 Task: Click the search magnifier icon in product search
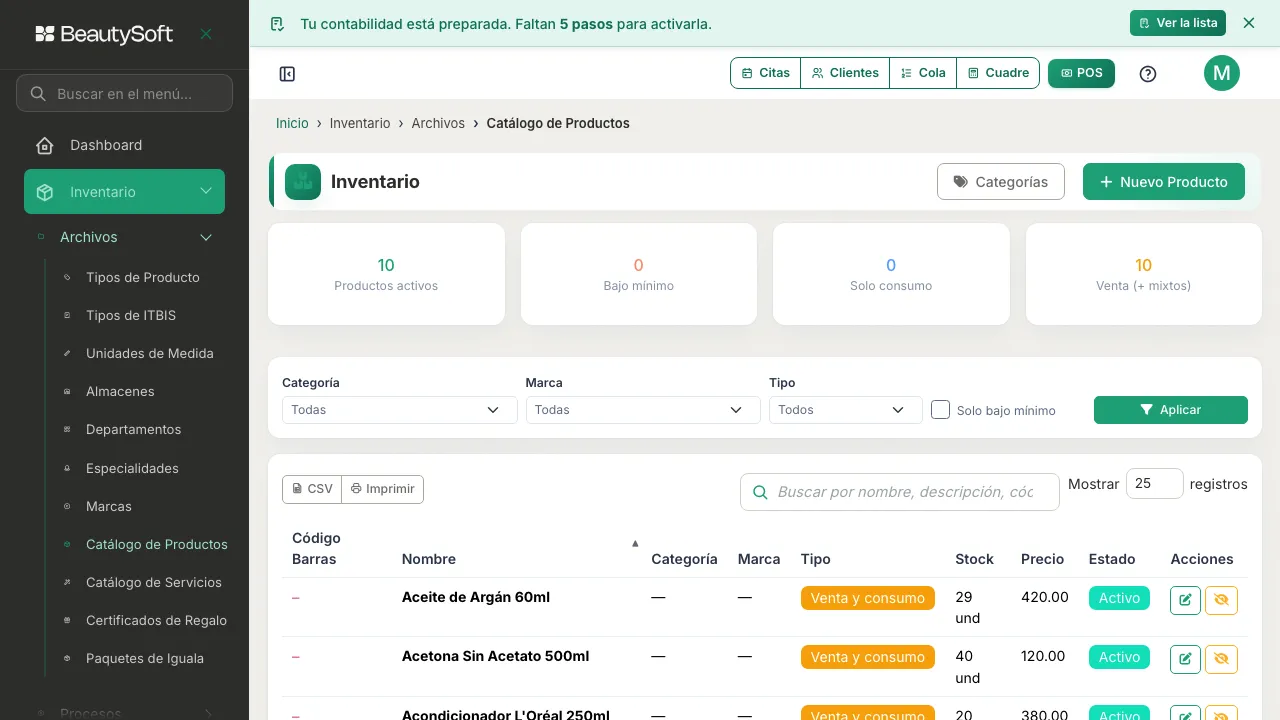[x=760, y=492]
